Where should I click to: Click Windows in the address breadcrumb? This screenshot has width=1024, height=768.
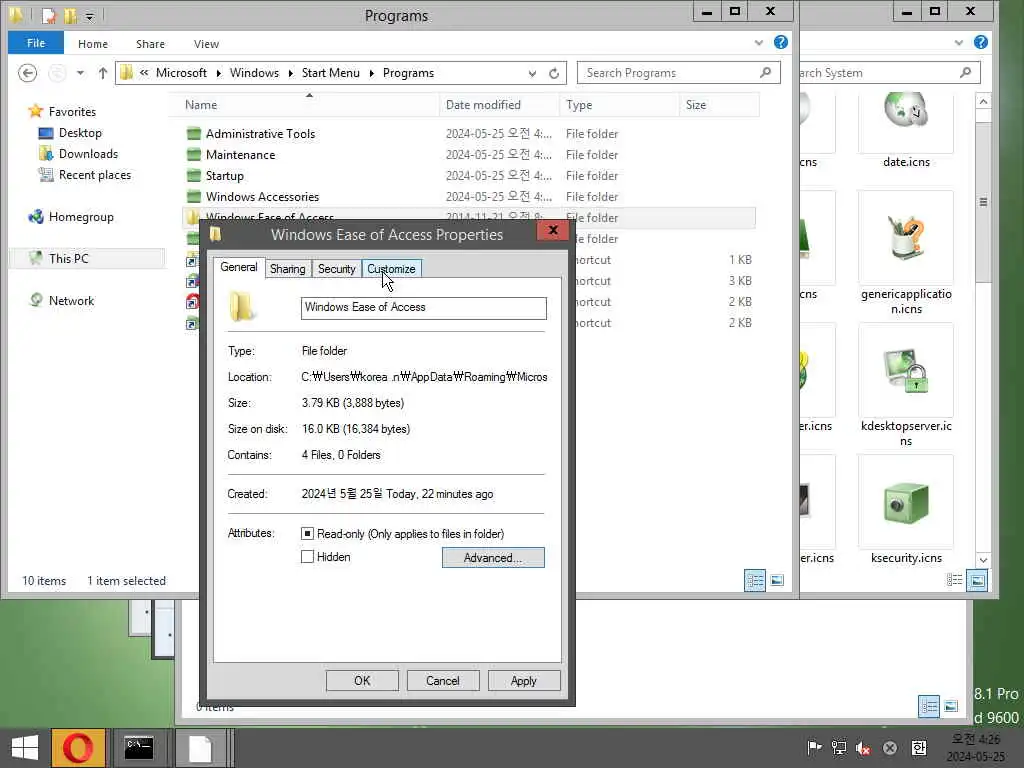point(254,72)
